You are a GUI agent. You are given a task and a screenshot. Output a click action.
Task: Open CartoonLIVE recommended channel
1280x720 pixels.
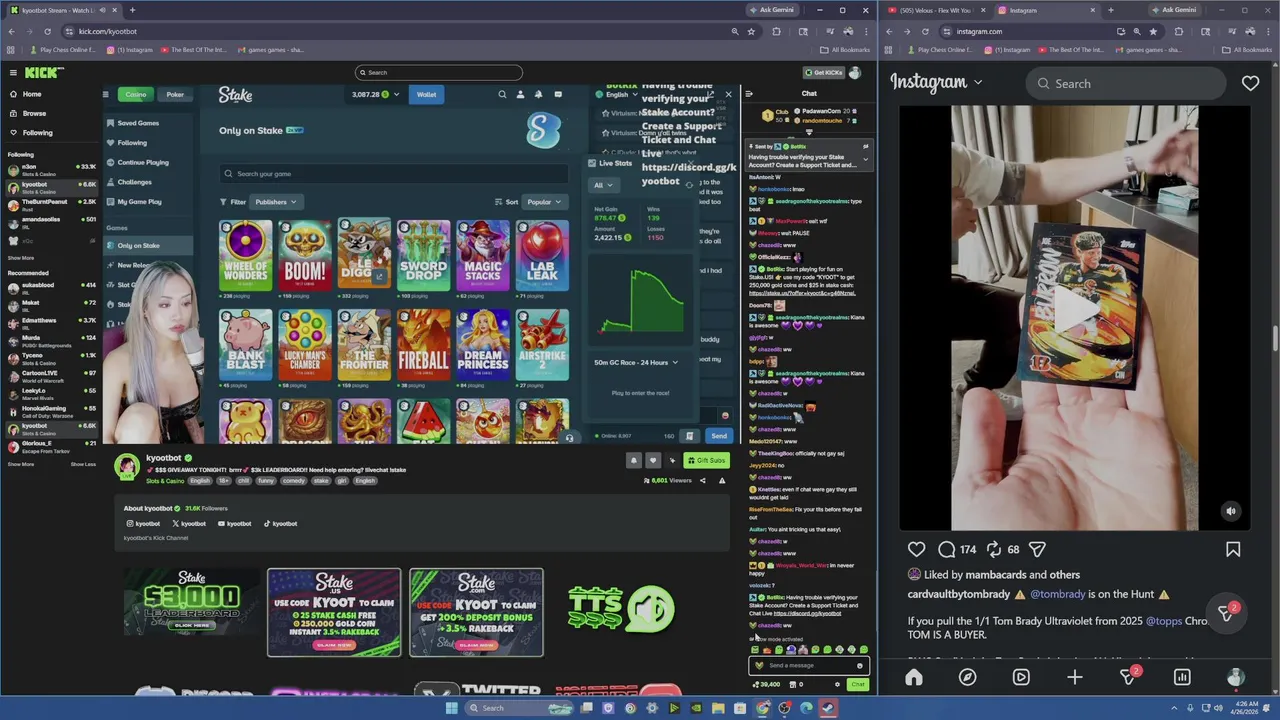tap(50, 375)
